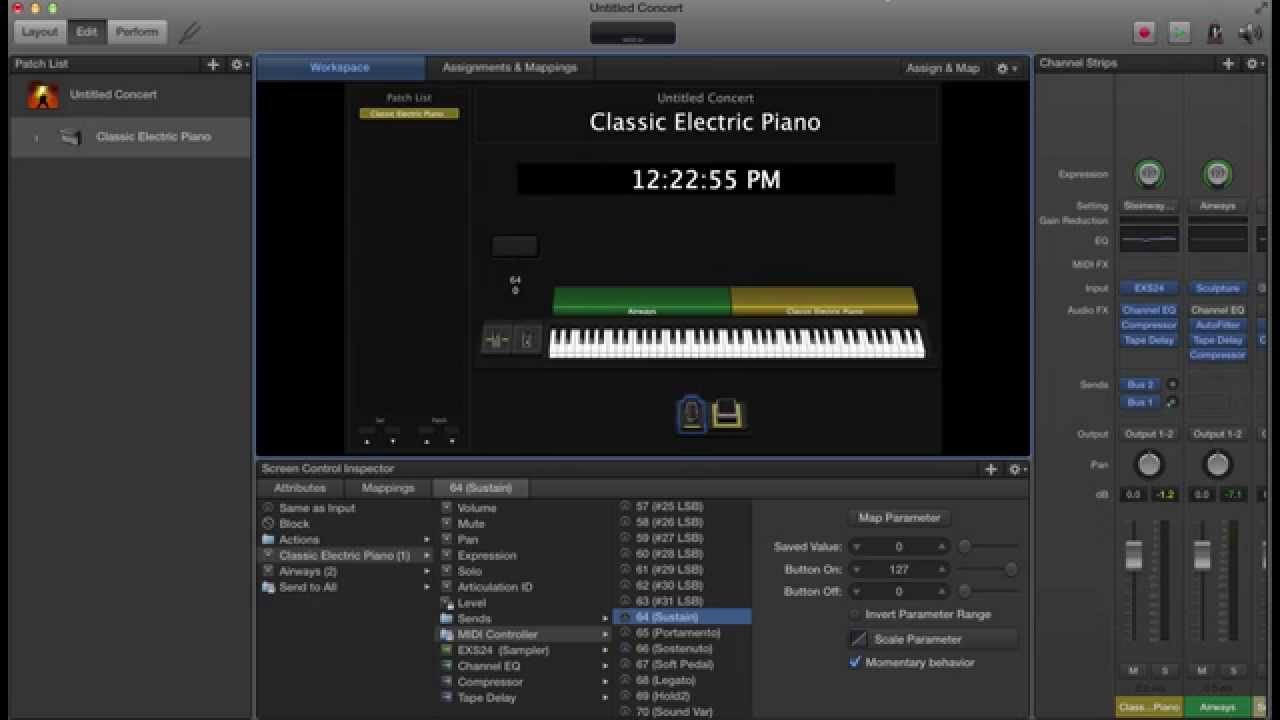
Task: Enable Invert Parameter Range option
Action: (855, 614)
